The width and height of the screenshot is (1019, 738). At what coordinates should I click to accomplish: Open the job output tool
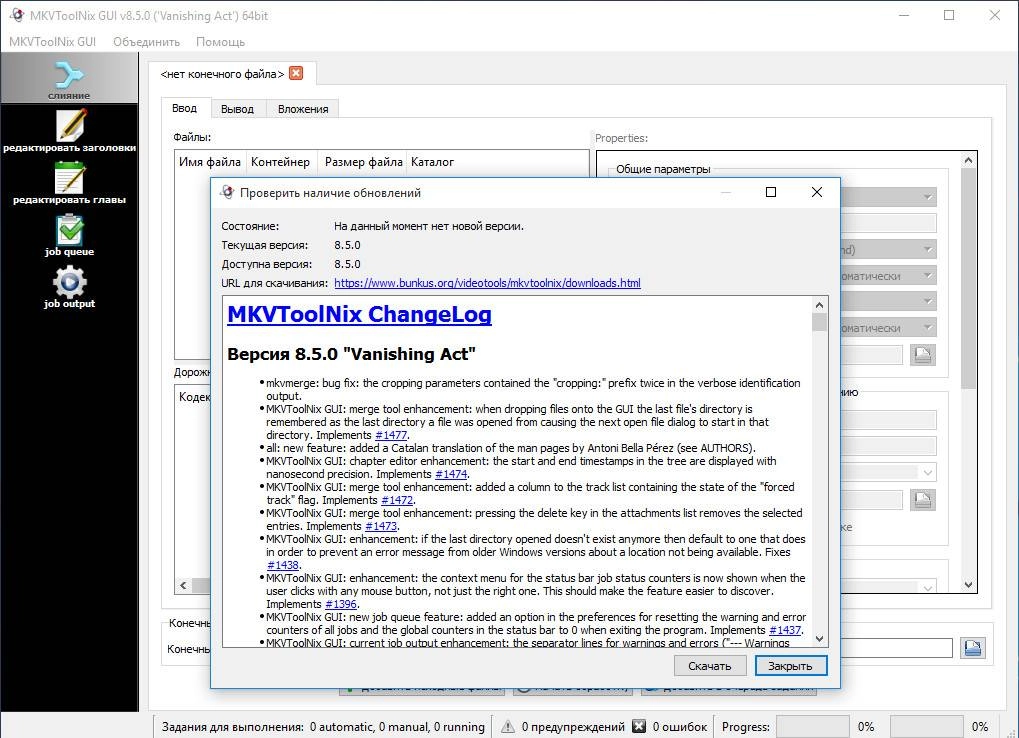pyautogui.click(x=69, y=286)
